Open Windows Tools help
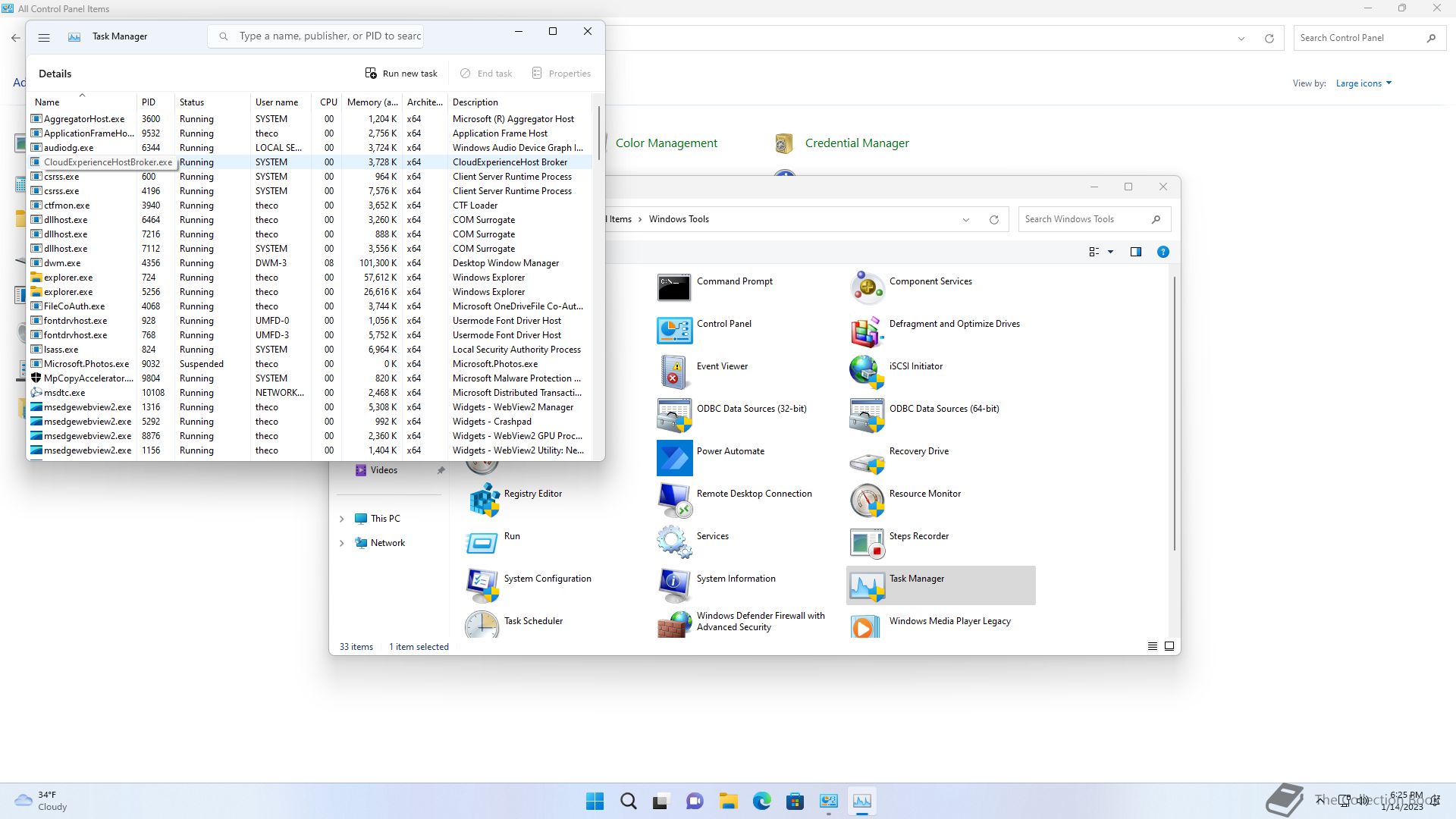 1163,252
